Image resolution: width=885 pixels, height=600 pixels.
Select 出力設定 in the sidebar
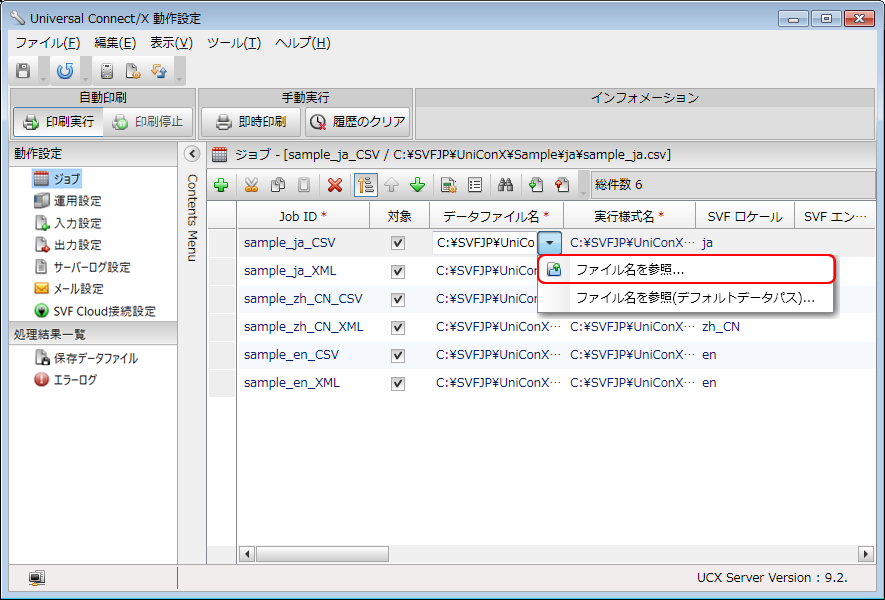68,245
